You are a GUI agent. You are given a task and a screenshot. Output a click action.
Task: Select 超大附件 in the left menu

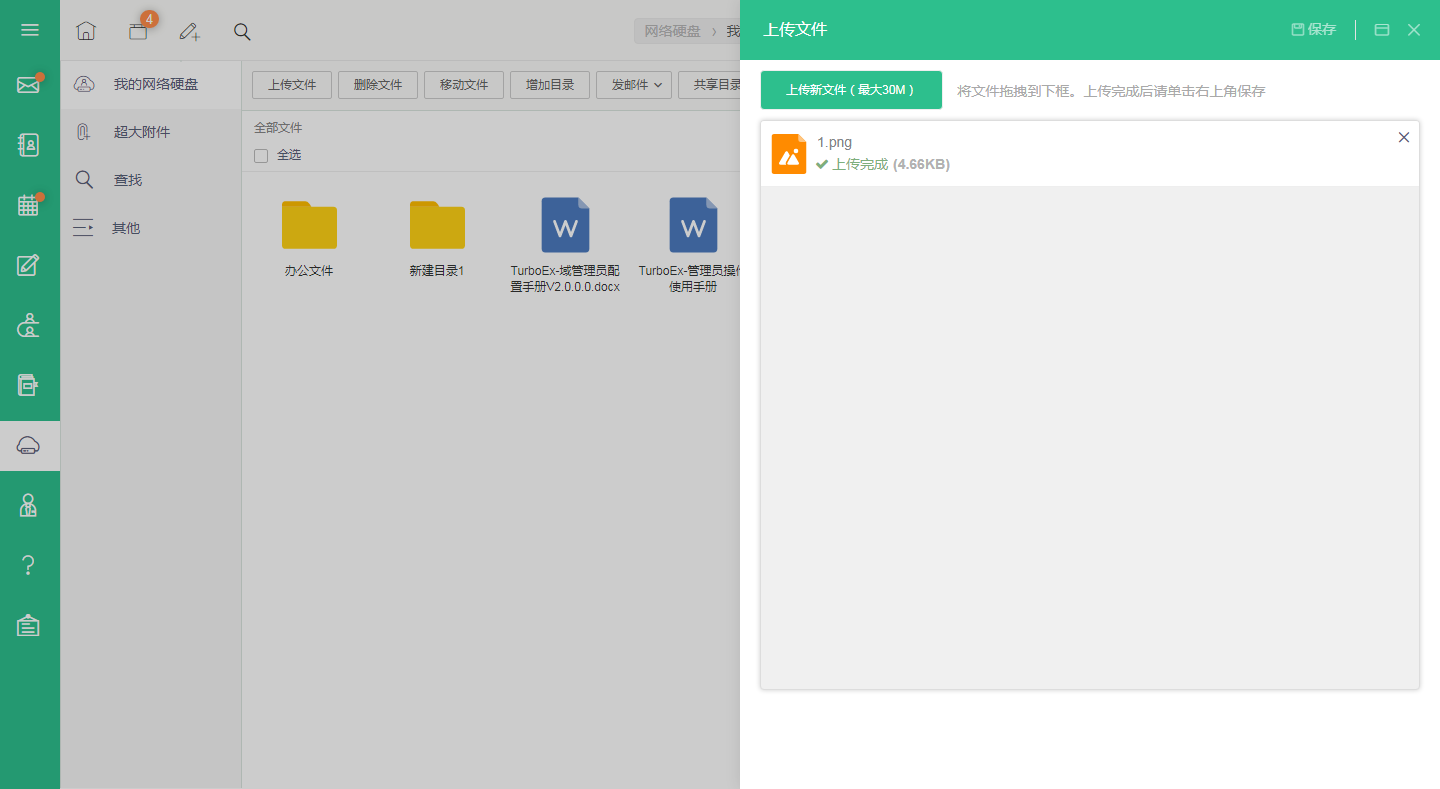point(151,132)
